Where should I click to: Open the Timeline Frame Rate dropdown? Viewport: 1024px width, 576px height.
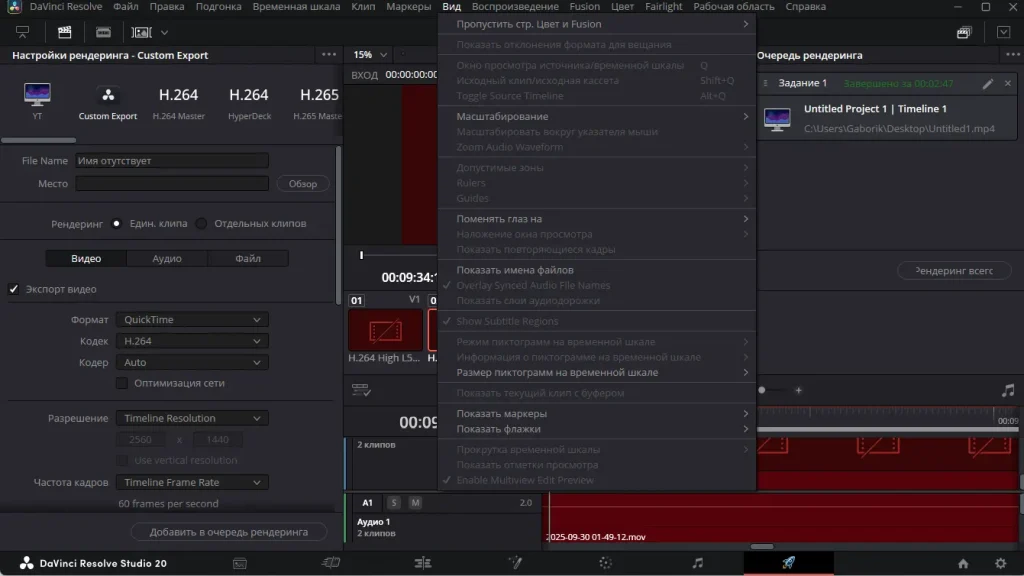(192, 482)
